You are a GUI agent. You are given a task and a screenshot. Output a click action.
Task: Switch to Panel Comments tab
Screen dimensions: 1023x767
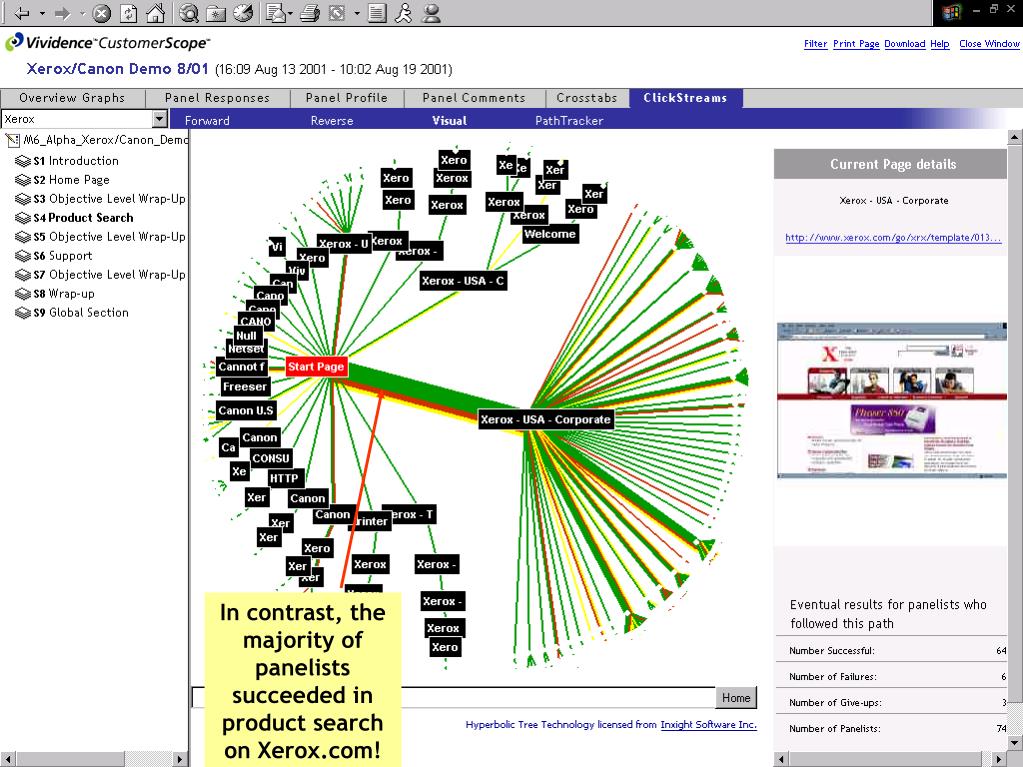tap(474, 98)
